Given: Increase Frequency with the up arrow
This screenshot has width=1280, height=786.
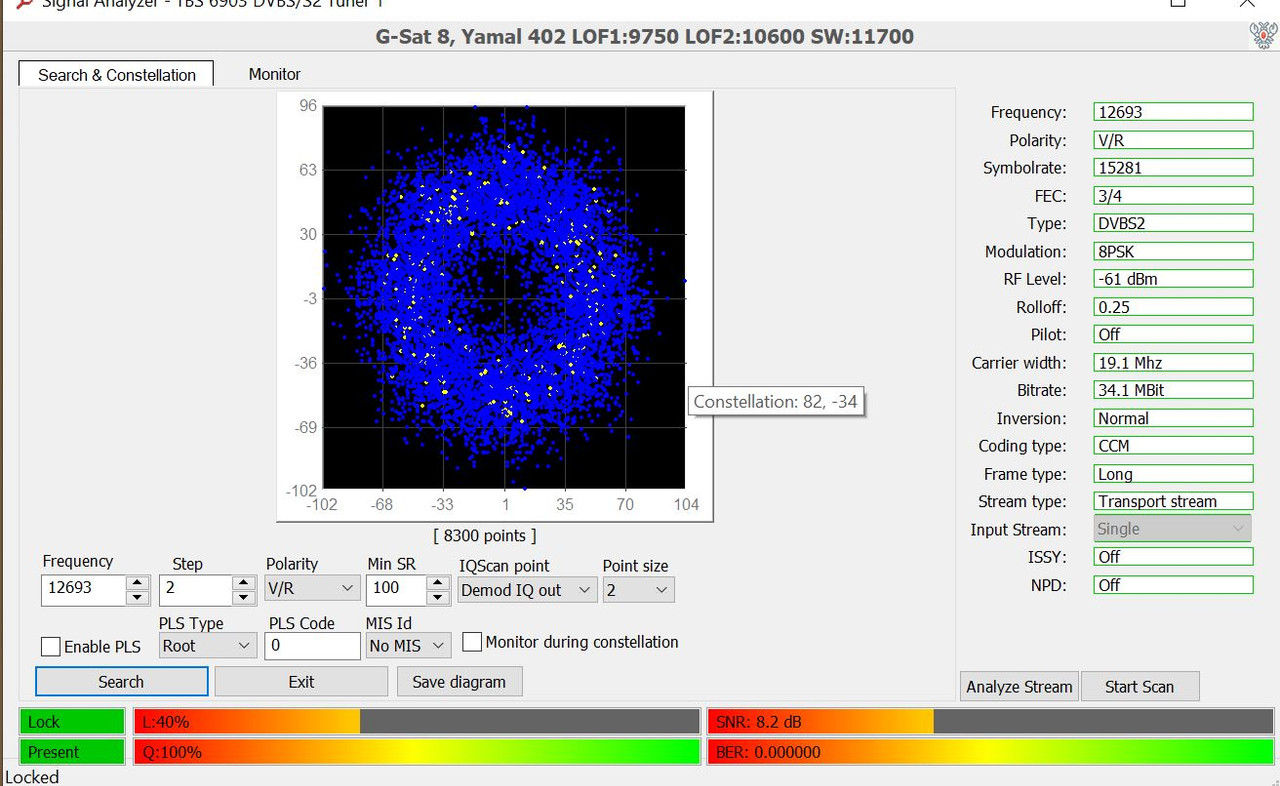Looking at the screenshot, I should [x=138, y=582].
